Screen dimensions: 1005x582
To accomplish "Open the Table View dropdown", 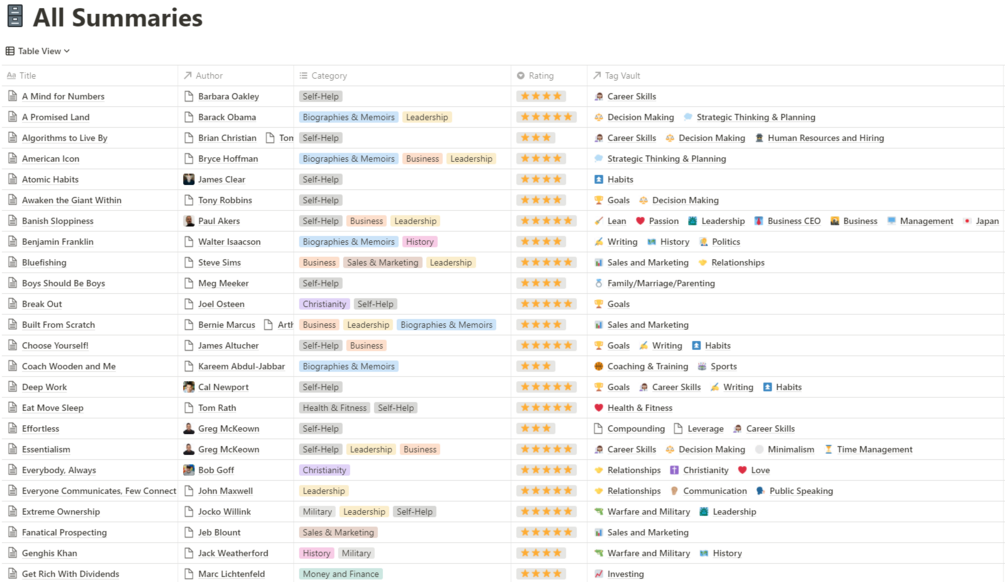I will (37, 51).
